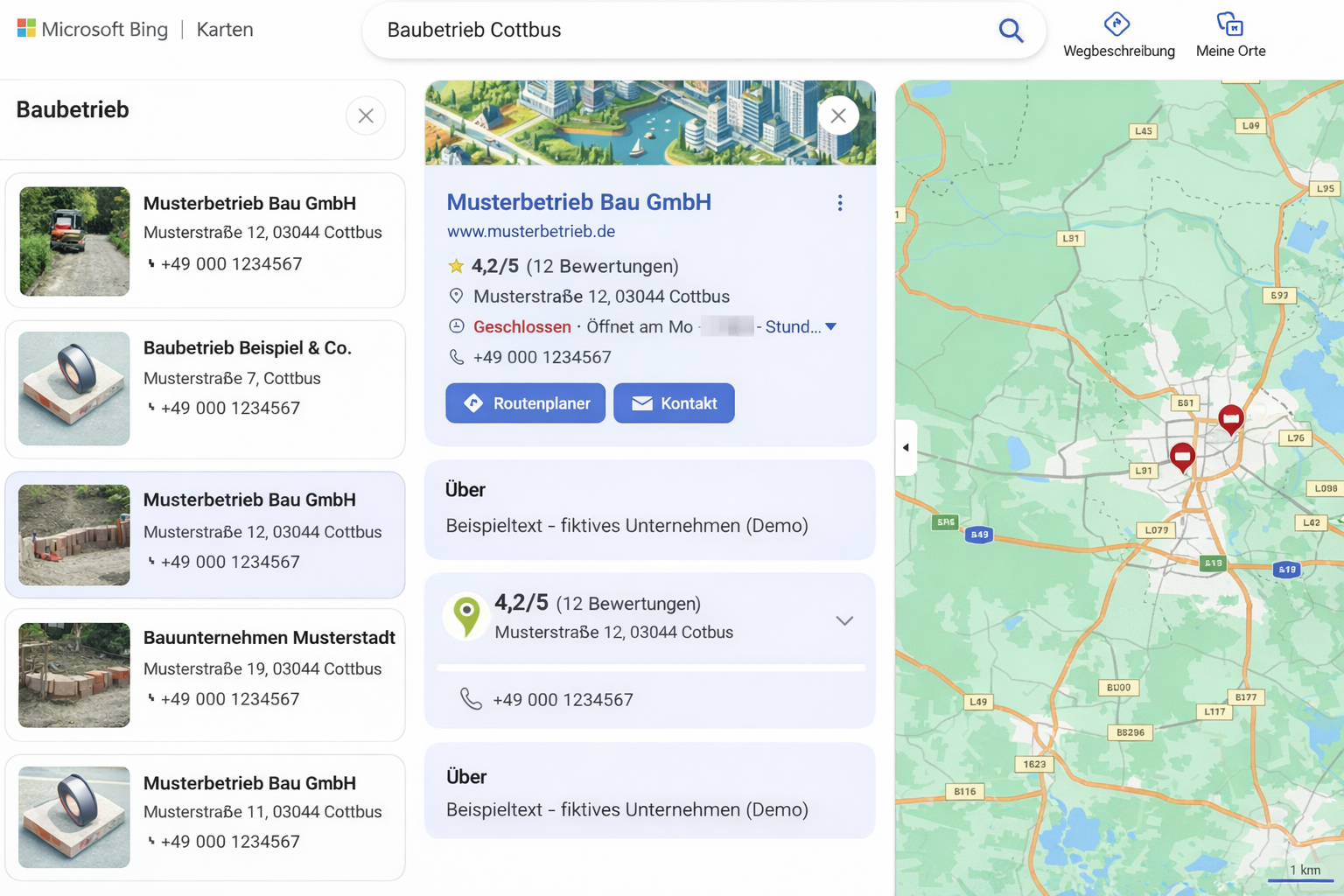Open Bauunternehmen Musterstadt thumbnail image
1344x896 pixels.
(74, 675)
